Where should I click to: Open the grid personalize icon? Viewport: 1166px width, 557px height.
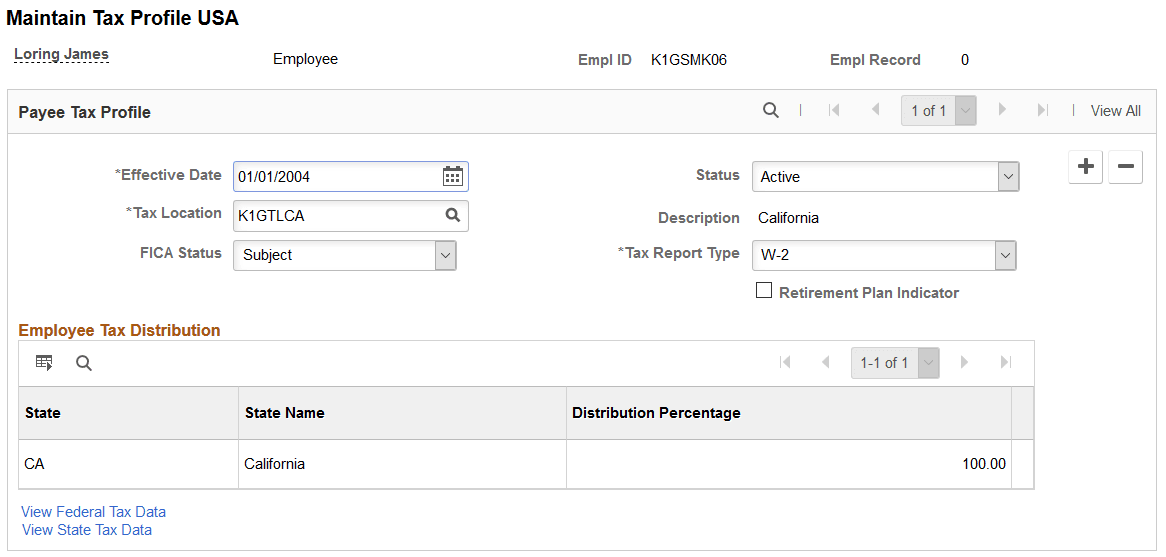44,363
